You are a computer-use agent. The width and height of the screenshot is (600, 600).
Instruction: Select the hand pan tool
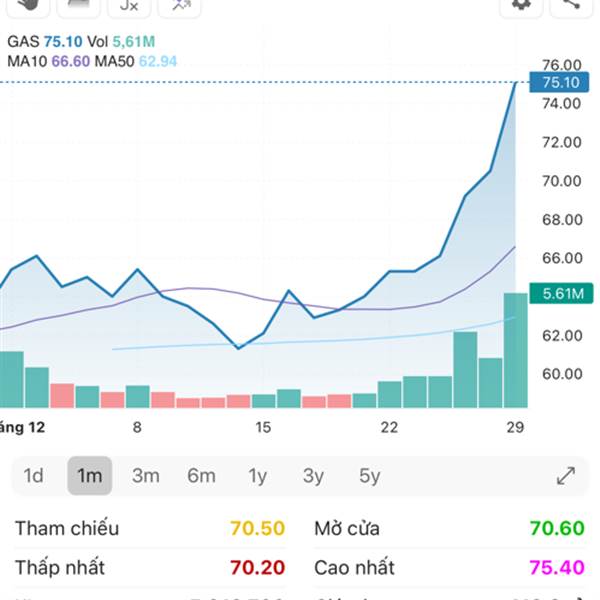(27, 5)
